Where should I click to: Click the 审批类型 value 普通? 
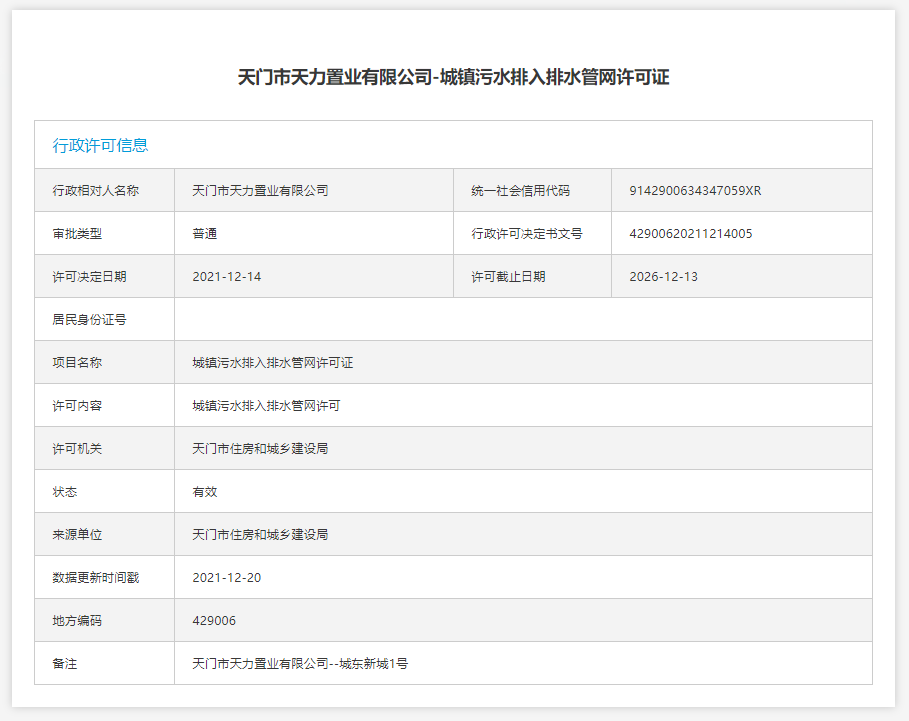[x=205, y=234]
